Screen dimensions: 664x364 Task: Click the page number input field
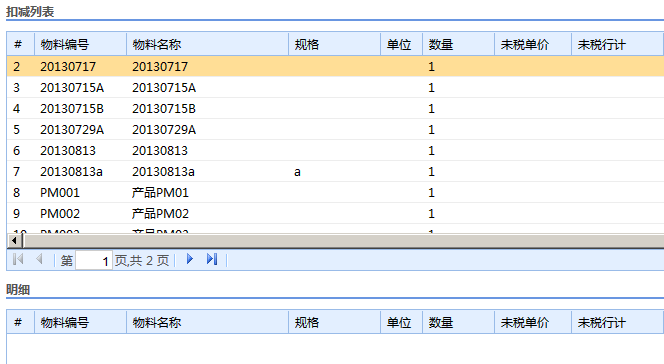[x=94, y=261]
